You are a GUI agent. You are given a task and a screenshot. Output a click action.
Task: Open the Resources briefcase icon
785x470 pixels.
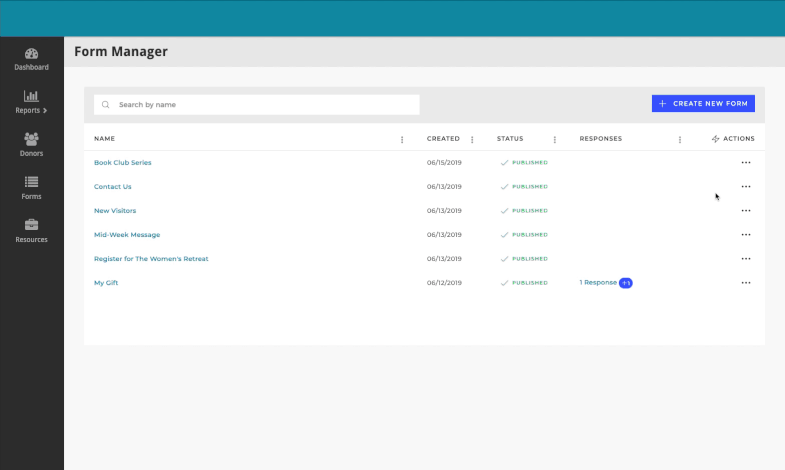[31, 225]
